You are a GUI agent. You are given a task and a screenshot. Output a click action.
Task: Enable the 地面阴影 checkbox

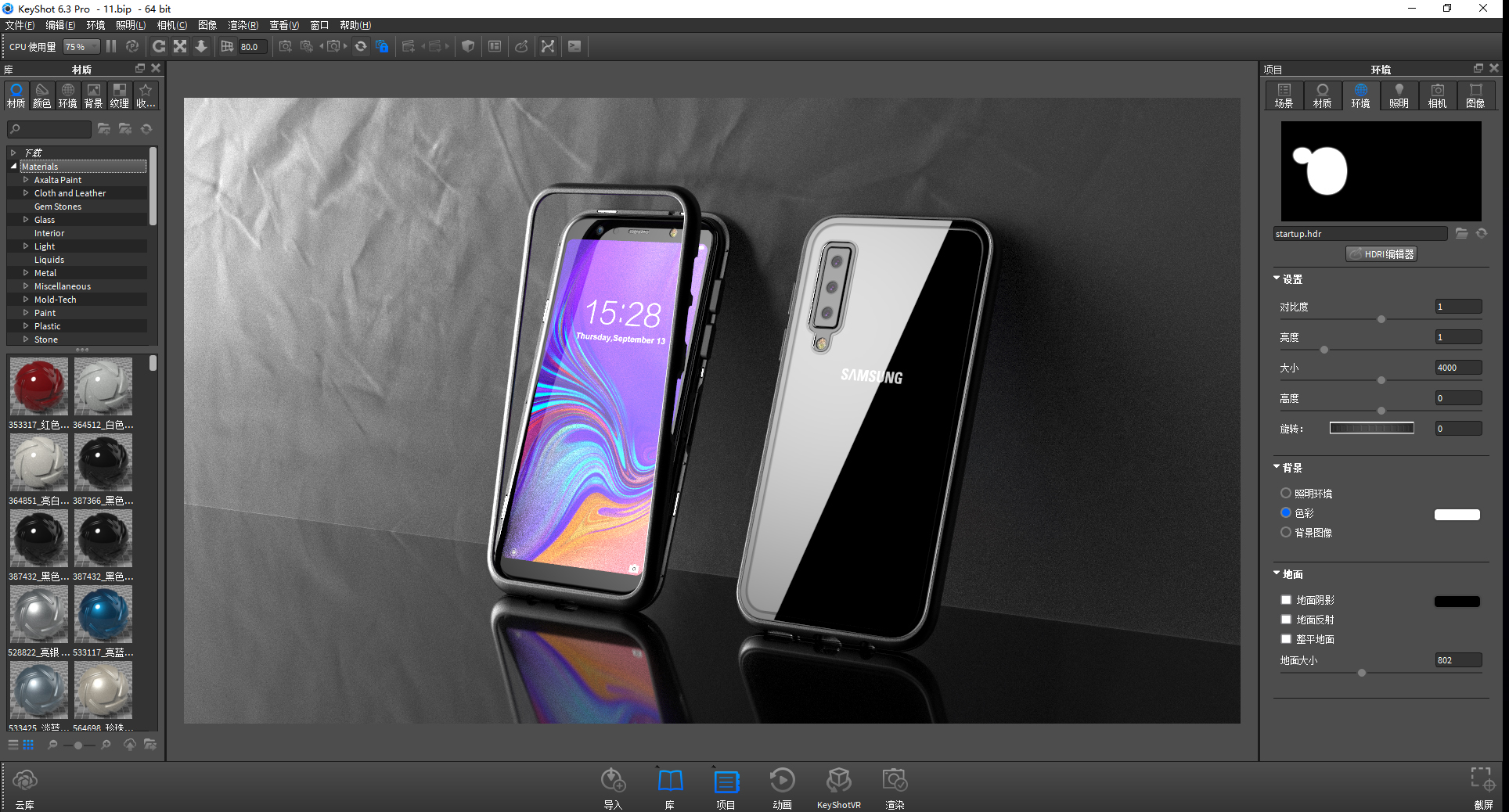pos(1286,599)
